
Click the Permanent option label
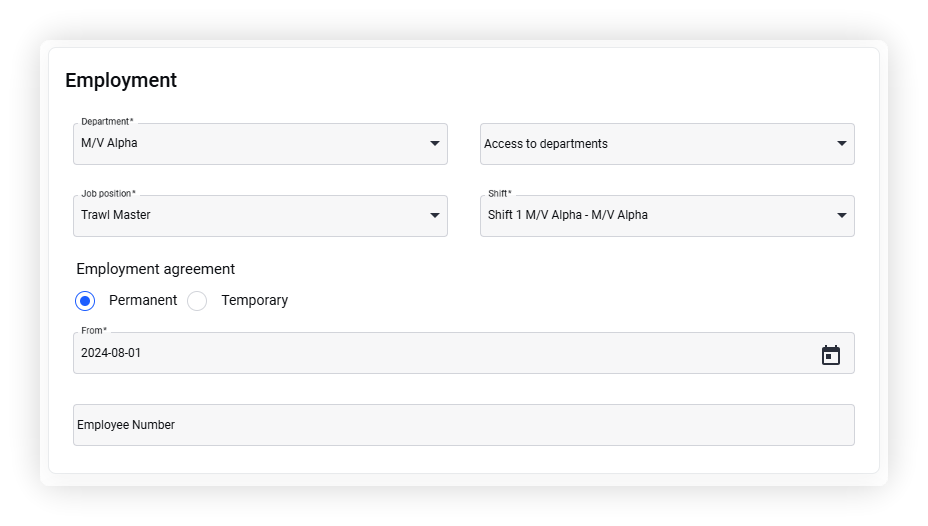(x=143, y=301)
